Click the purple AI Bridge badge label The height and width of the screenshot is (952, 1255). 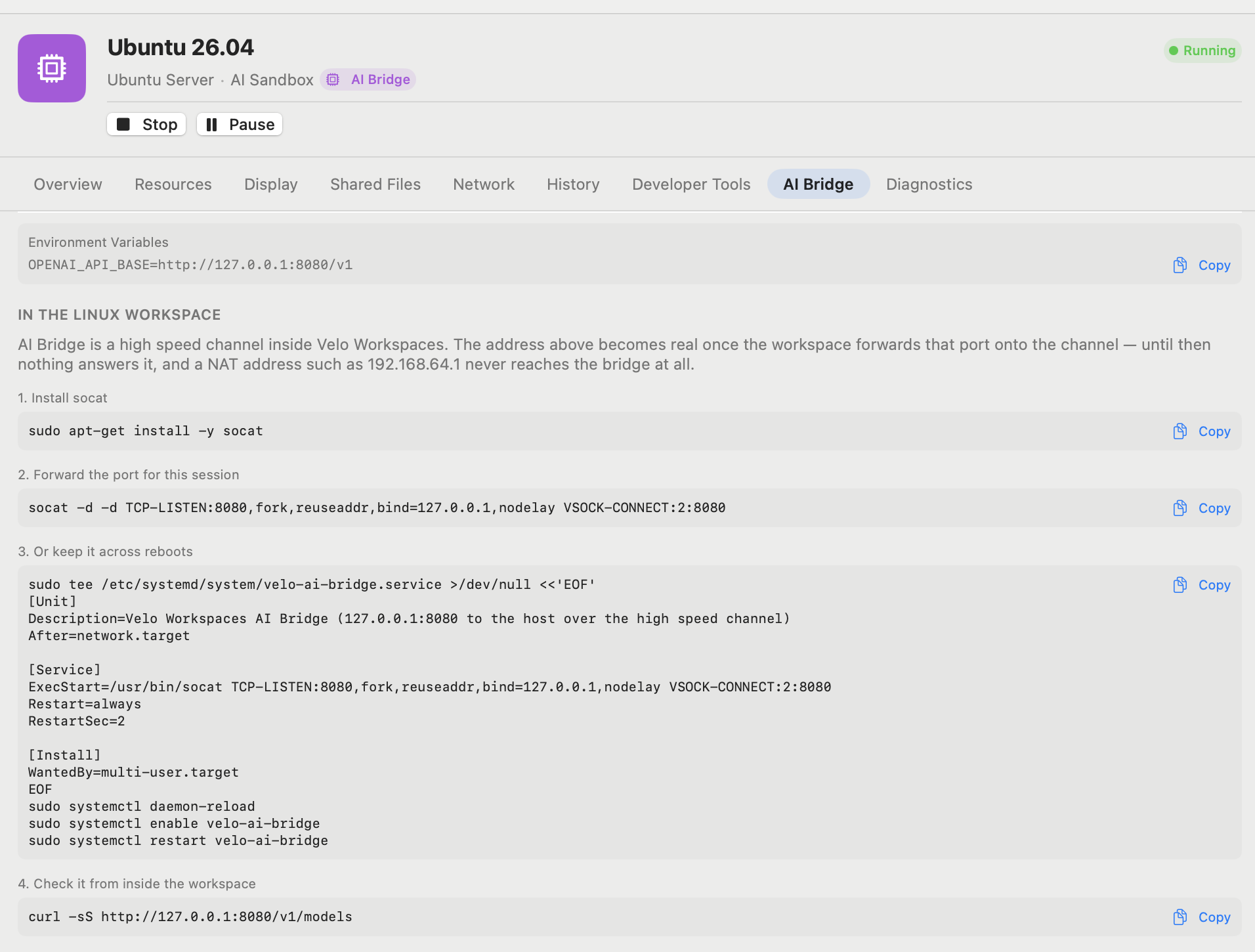pos(368,79)
